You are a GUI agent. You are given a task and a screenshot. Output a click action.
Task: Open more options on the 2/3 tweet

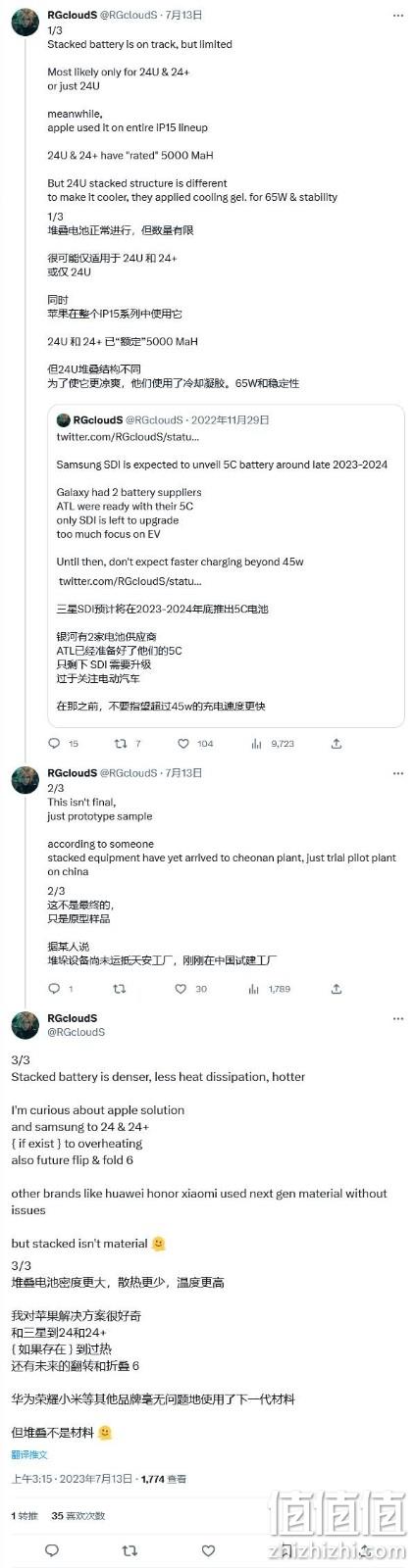coord(397,773)
